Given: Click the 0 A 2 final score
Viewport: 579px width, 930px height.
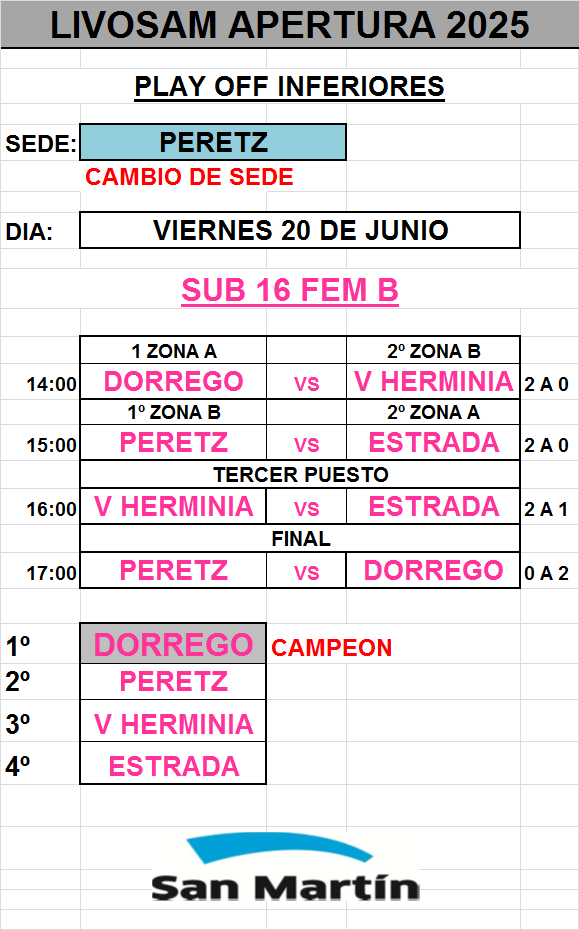Looking at the screenshot, I should (546, 573).
